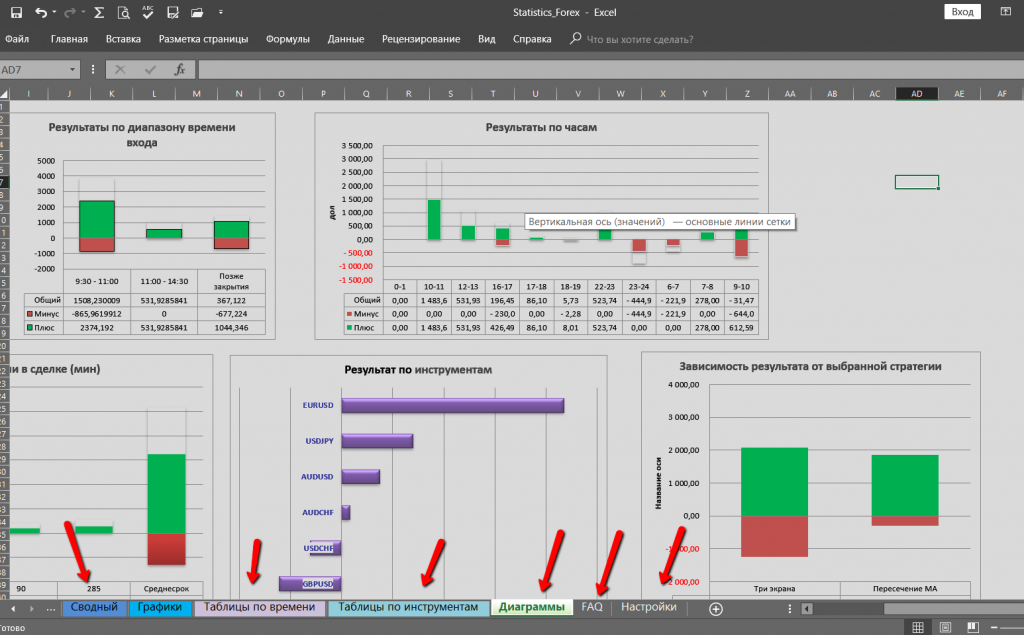Click the Open folder icon
Viewport: 1024px width, 635px height.
coord(198,13)
